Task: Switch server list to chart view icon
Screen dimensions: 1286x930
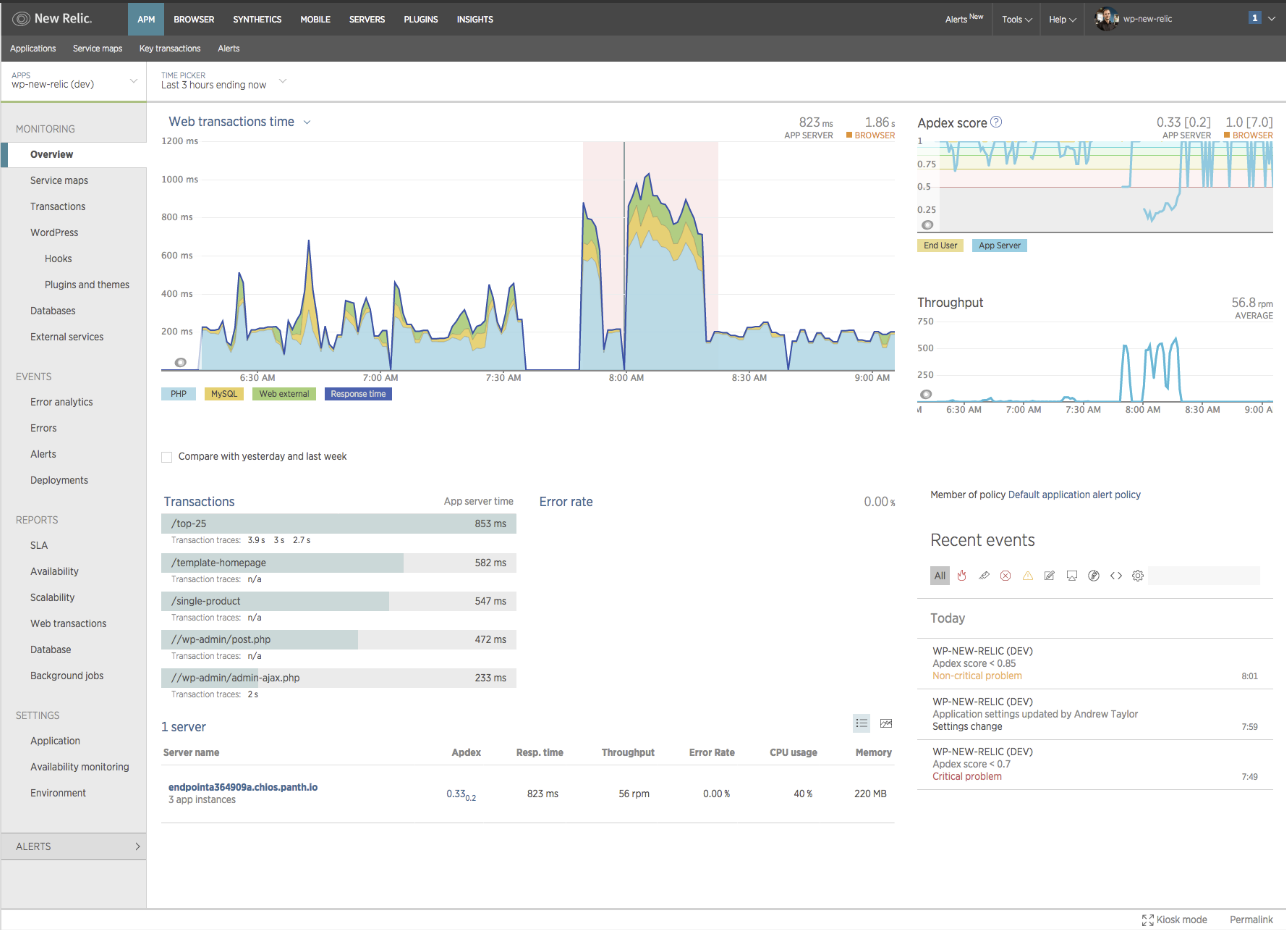Action: 886,723
